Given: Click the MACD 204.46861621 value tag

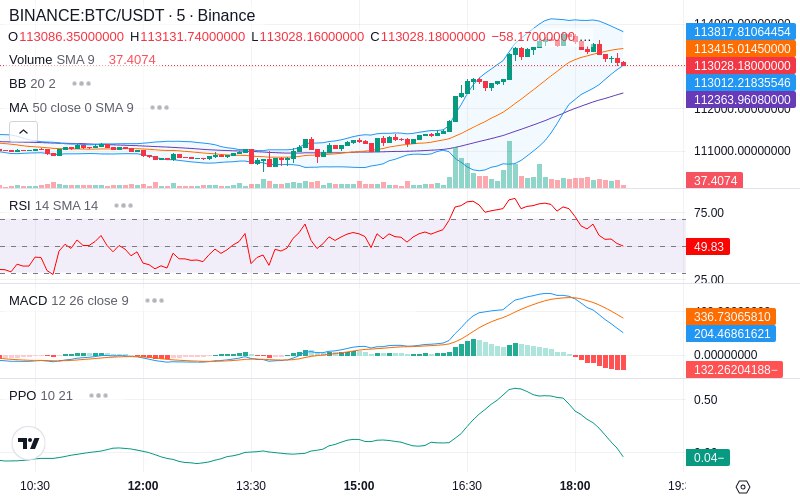Looking at the screenshot, I should click(x=731, y=333).
